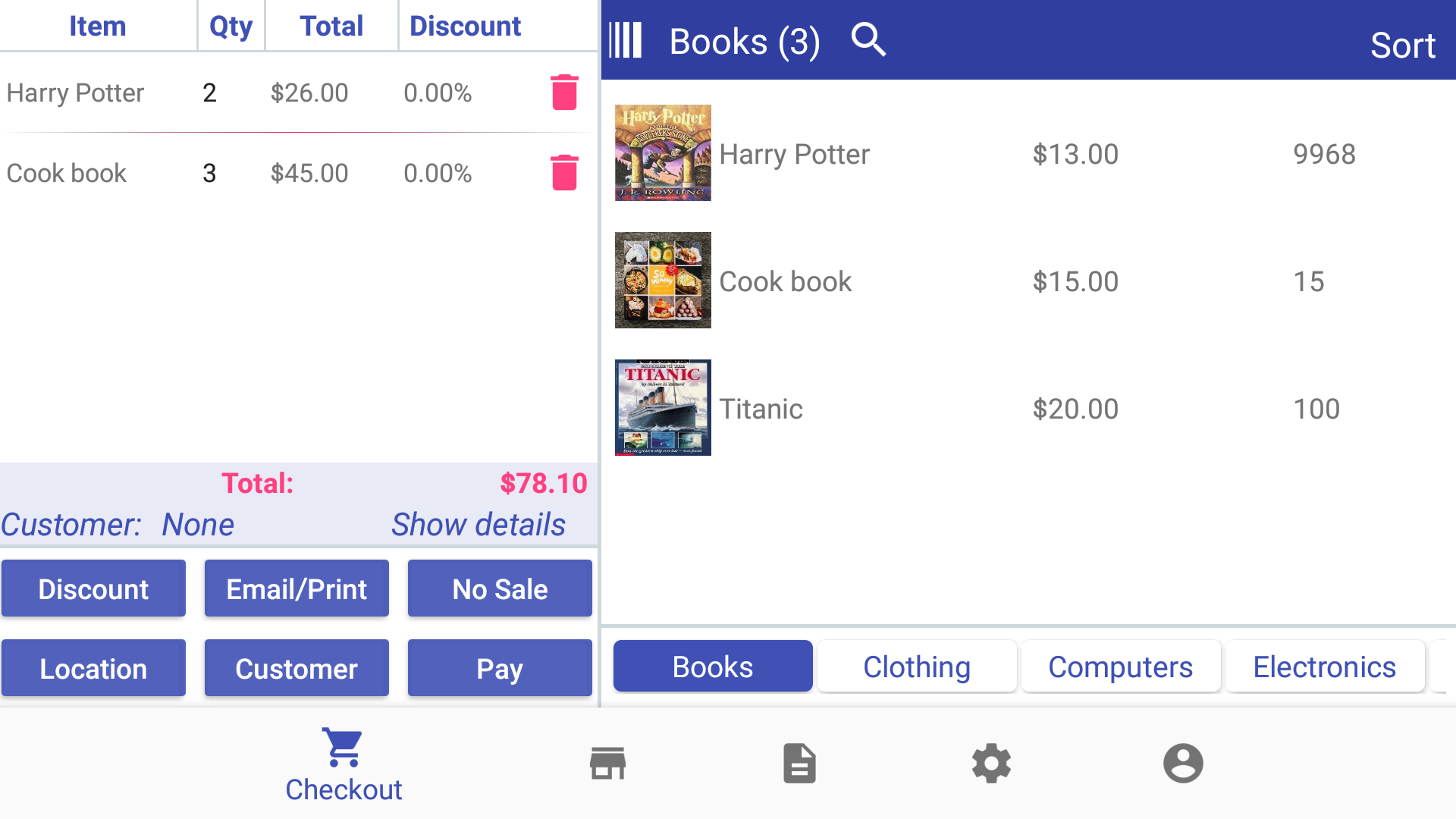Apply a Discount to the sale
1456x819 pixels.
(93, 588)
